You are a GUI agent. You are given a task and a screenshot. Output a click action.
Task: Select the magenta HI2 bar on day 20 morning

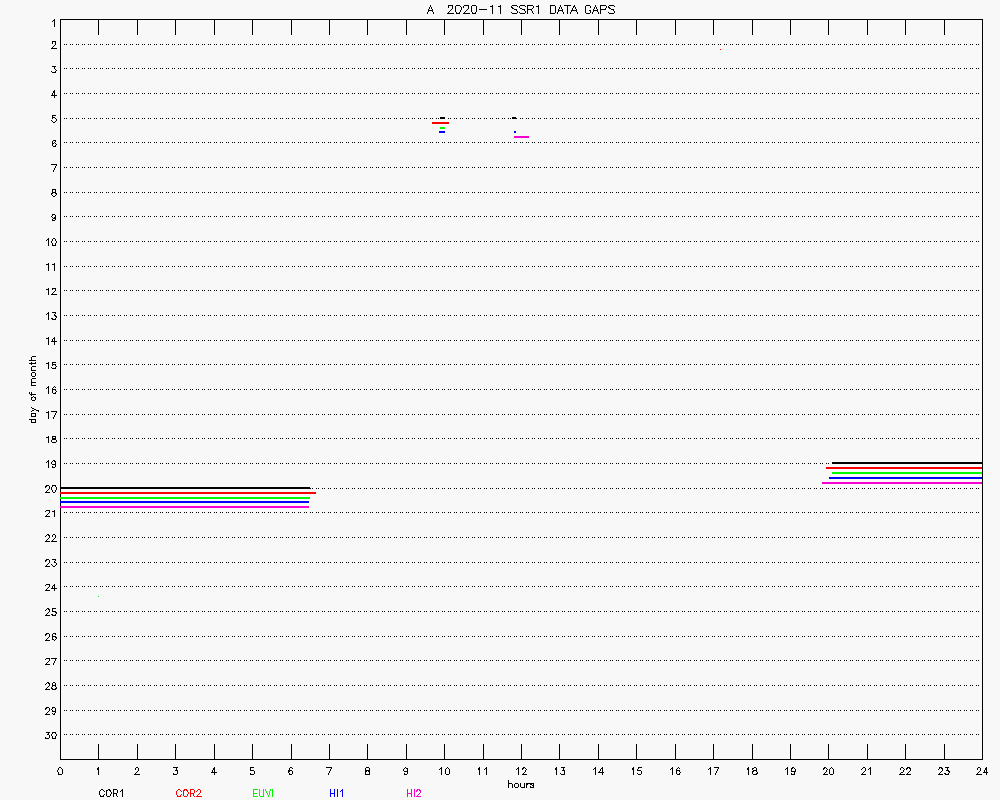(x=185, y=506)
